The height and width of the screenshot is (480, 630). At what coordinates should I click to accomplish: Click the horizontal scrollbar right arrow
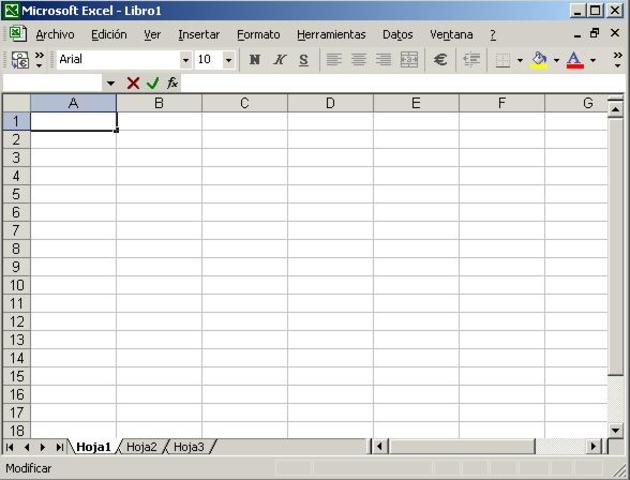[x=593, y=446]
